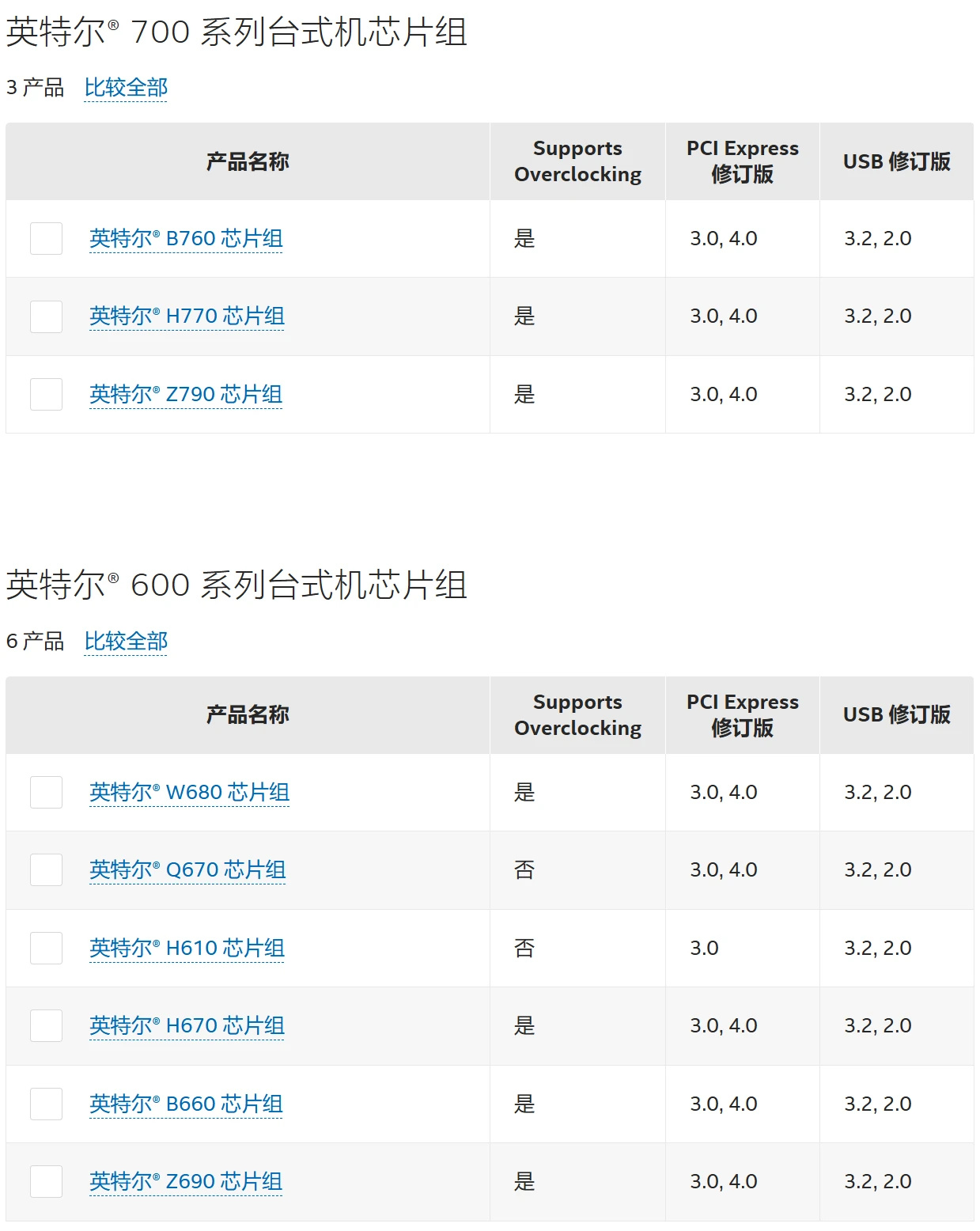The height and width of the screenshot is (1231, 980).
Task: Click USB value 3.2, 2.0 in B760 row
Action: [x=878, y=238]
